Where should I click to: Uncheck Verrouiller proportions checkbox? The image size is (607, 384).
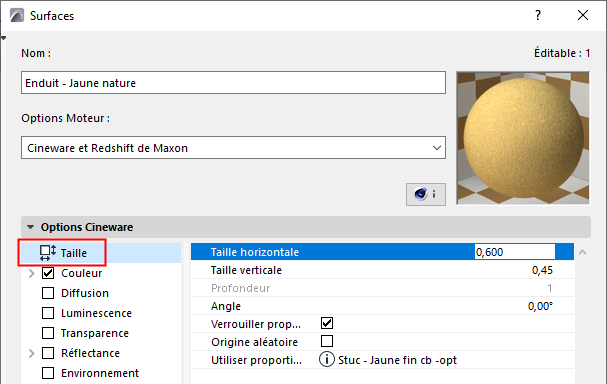327,323
